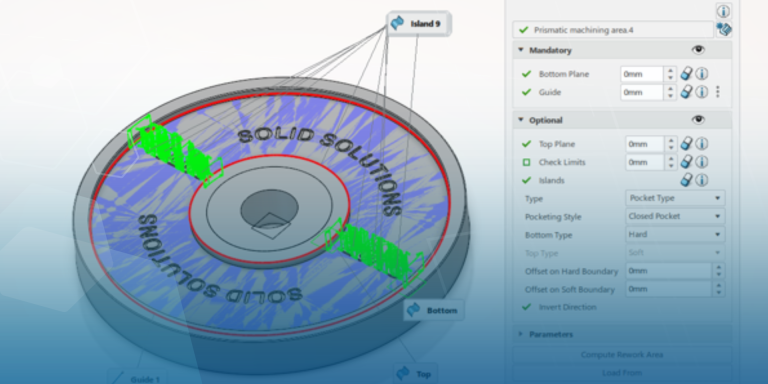Image resolution: width=768 pixels, height=384 pixels.
Task: Click the Bottom Plane 0mm field
Action: coord(642,74)
